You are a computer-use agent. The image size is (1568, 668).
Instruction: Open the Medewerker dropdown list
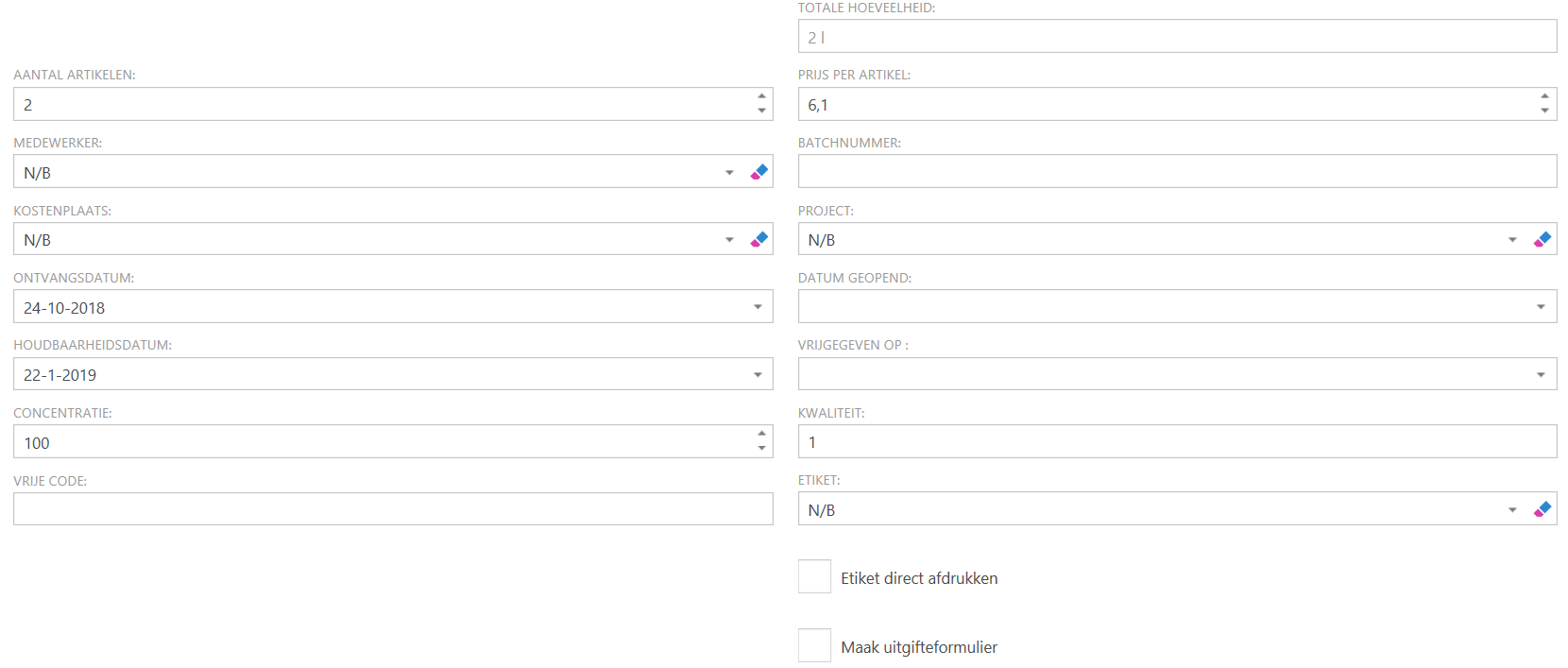[729, 172]
